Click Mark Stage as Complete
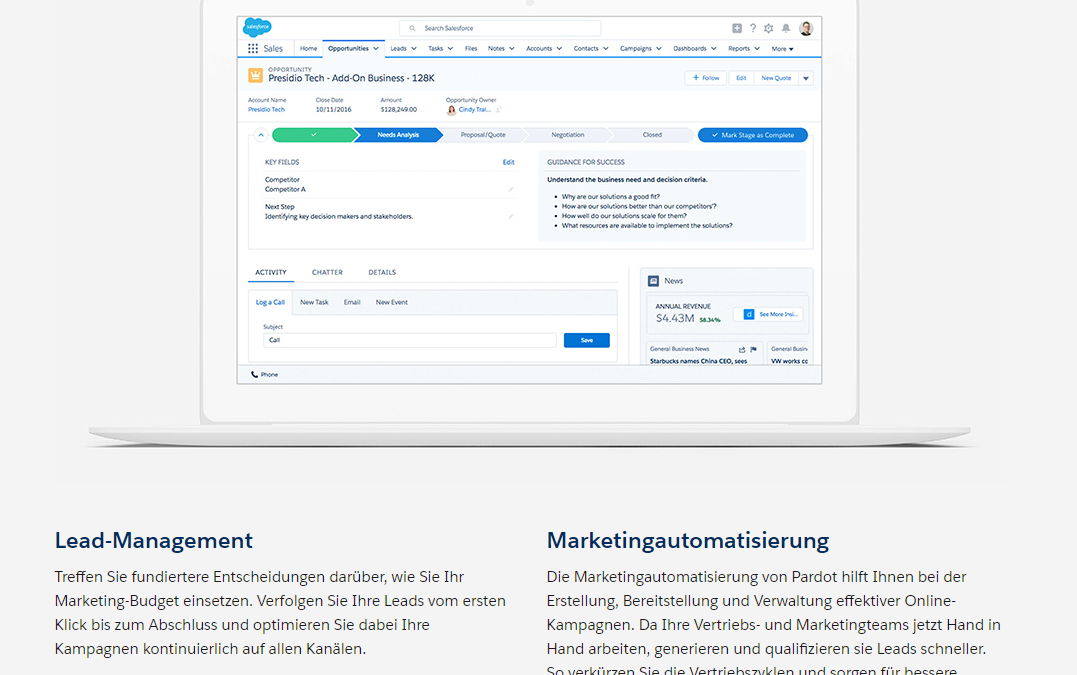Screen dimensions: 1077x675 click(x=753, y=135)
